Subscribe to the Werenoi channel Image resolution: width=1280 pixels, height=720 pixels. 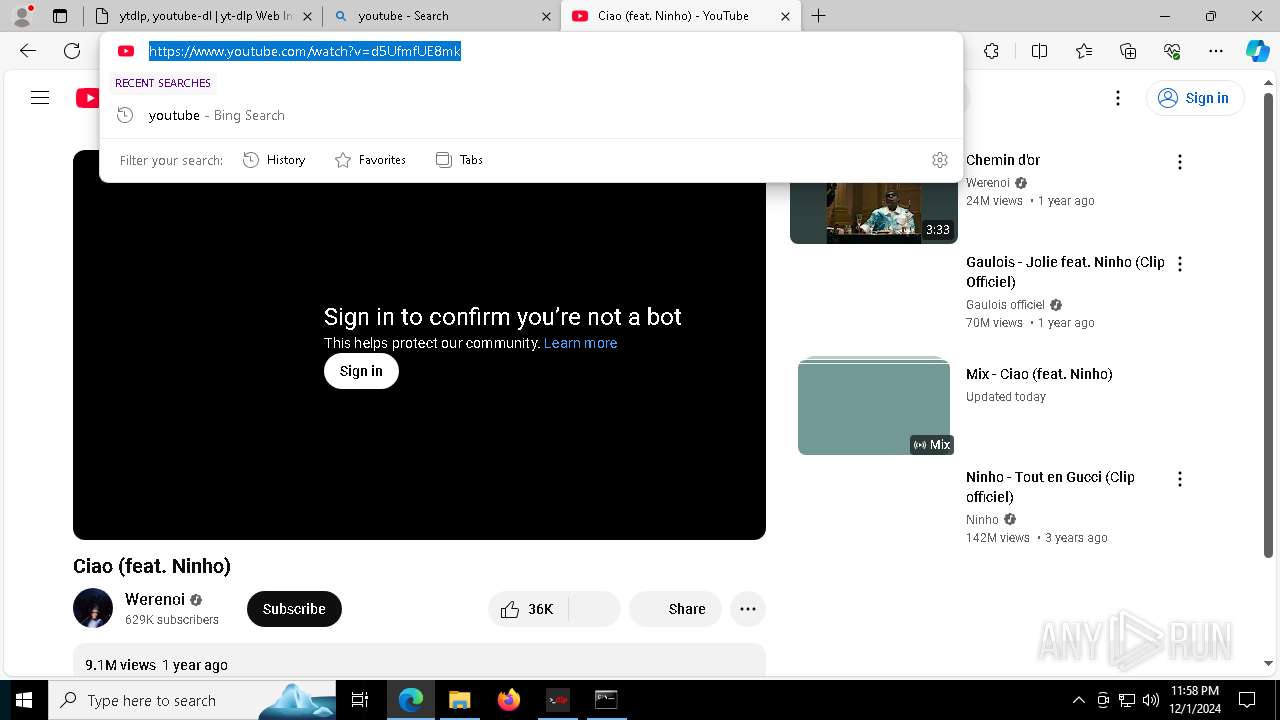point(294,609)
